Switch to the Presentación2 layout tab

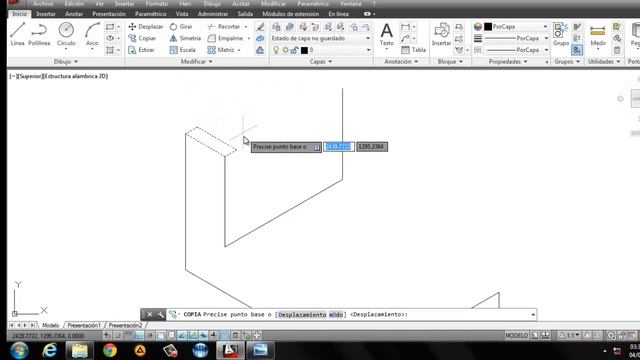click(125, 325)
